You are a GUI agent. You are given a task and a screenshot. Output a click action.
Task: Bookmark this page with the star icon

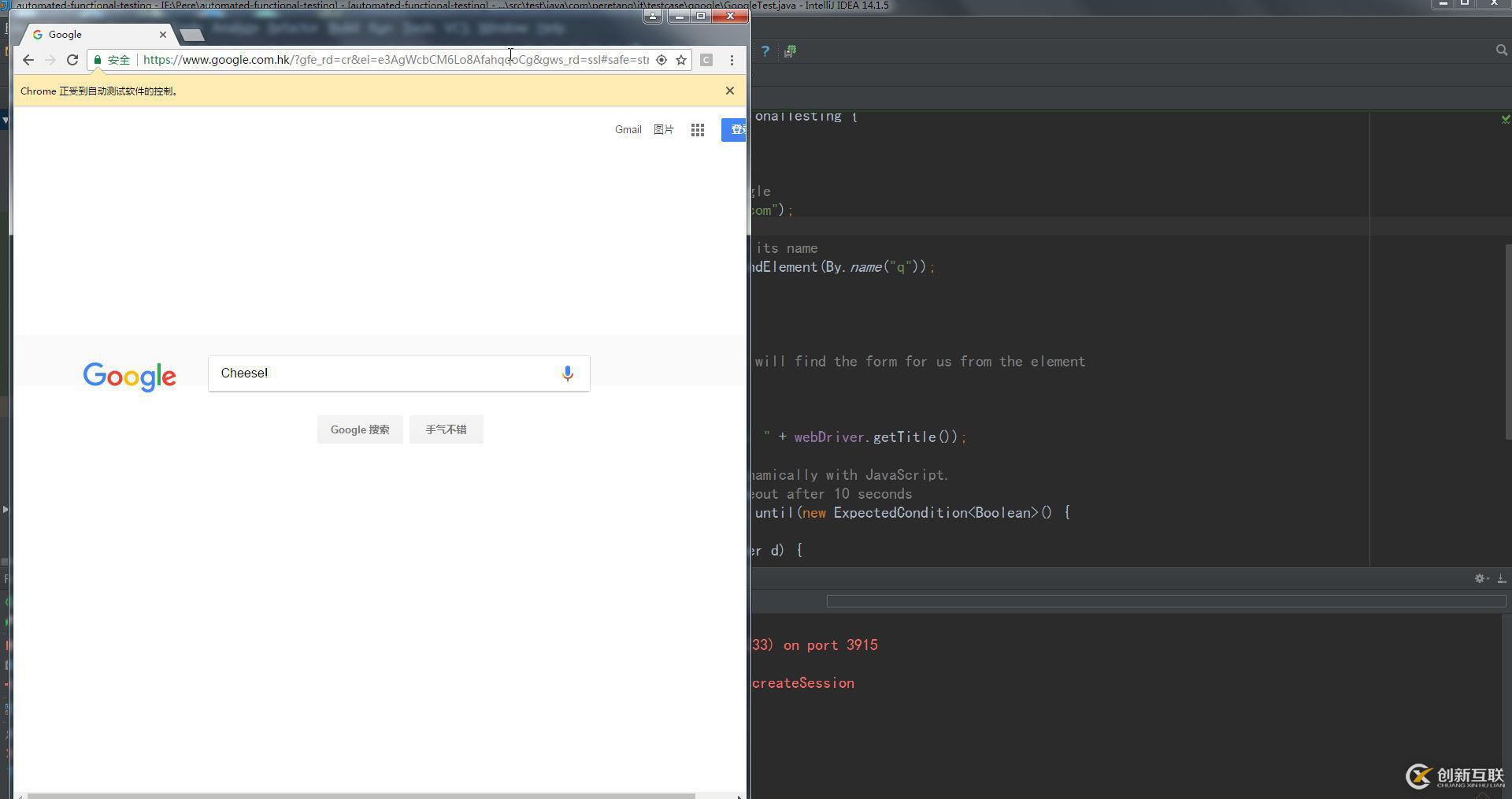click(x=681, y=60)
